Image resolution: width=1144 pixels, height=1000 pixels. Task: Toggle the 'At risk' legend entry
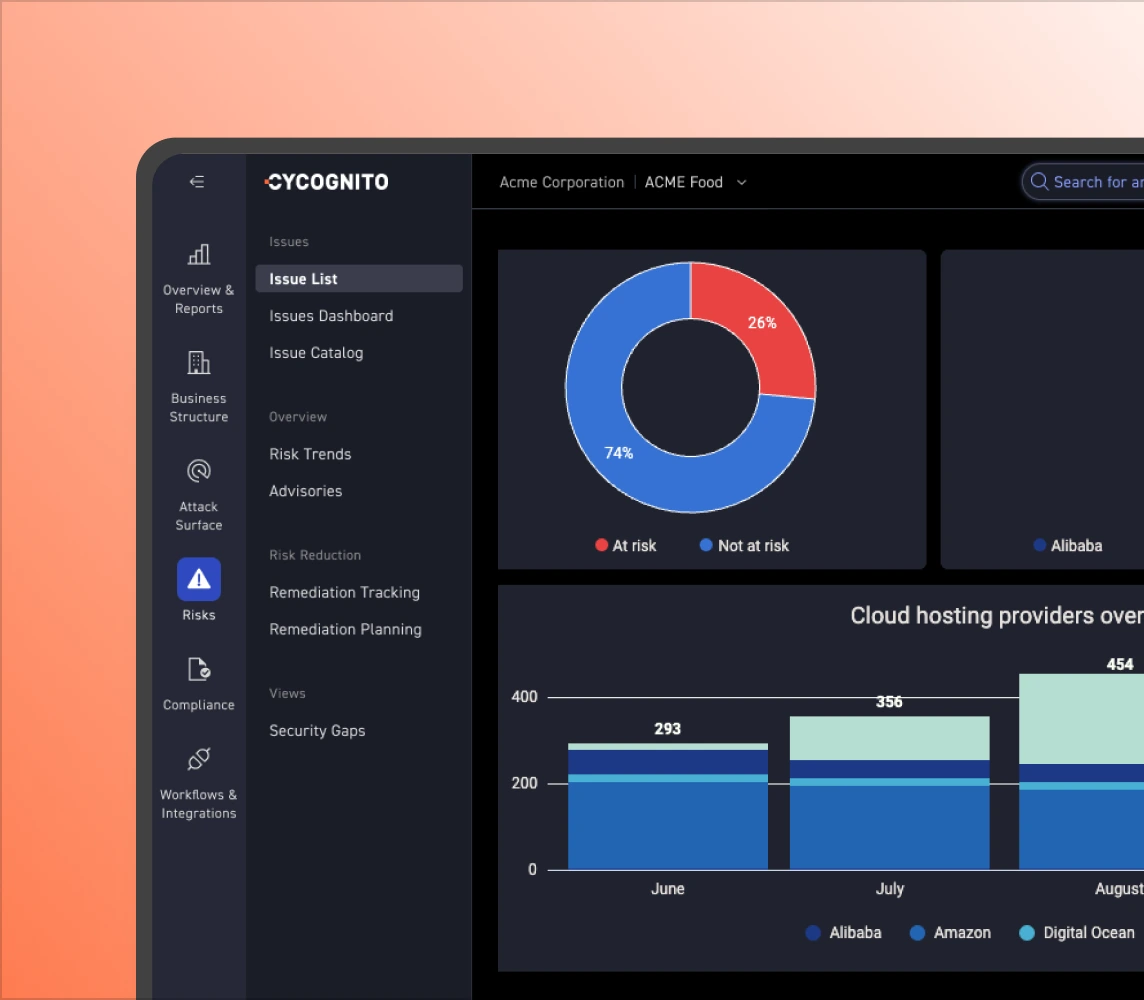[x=625, y=545]
